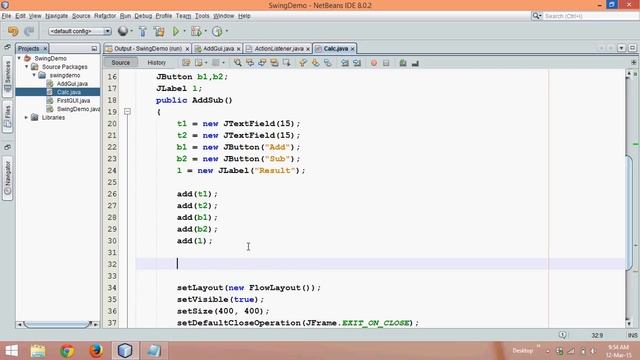Click Find Previous Occurrence icon
The height and width of the screenshot is (360, 640).
click(250, 63)
